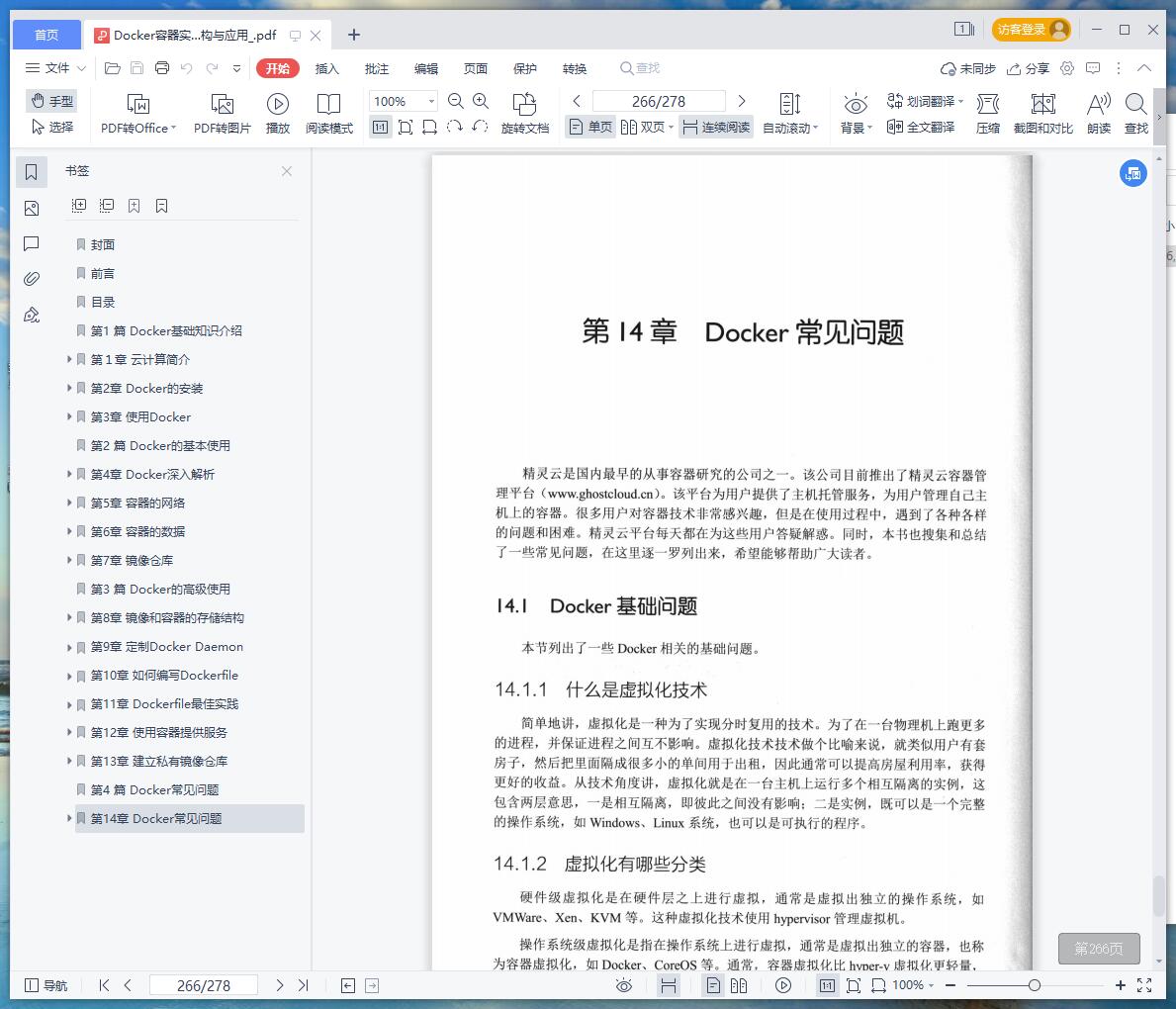The height and width of the screenshot is (1009, 1176).
Task: Open comments panel sidebar icon
Action: (32, 243)
